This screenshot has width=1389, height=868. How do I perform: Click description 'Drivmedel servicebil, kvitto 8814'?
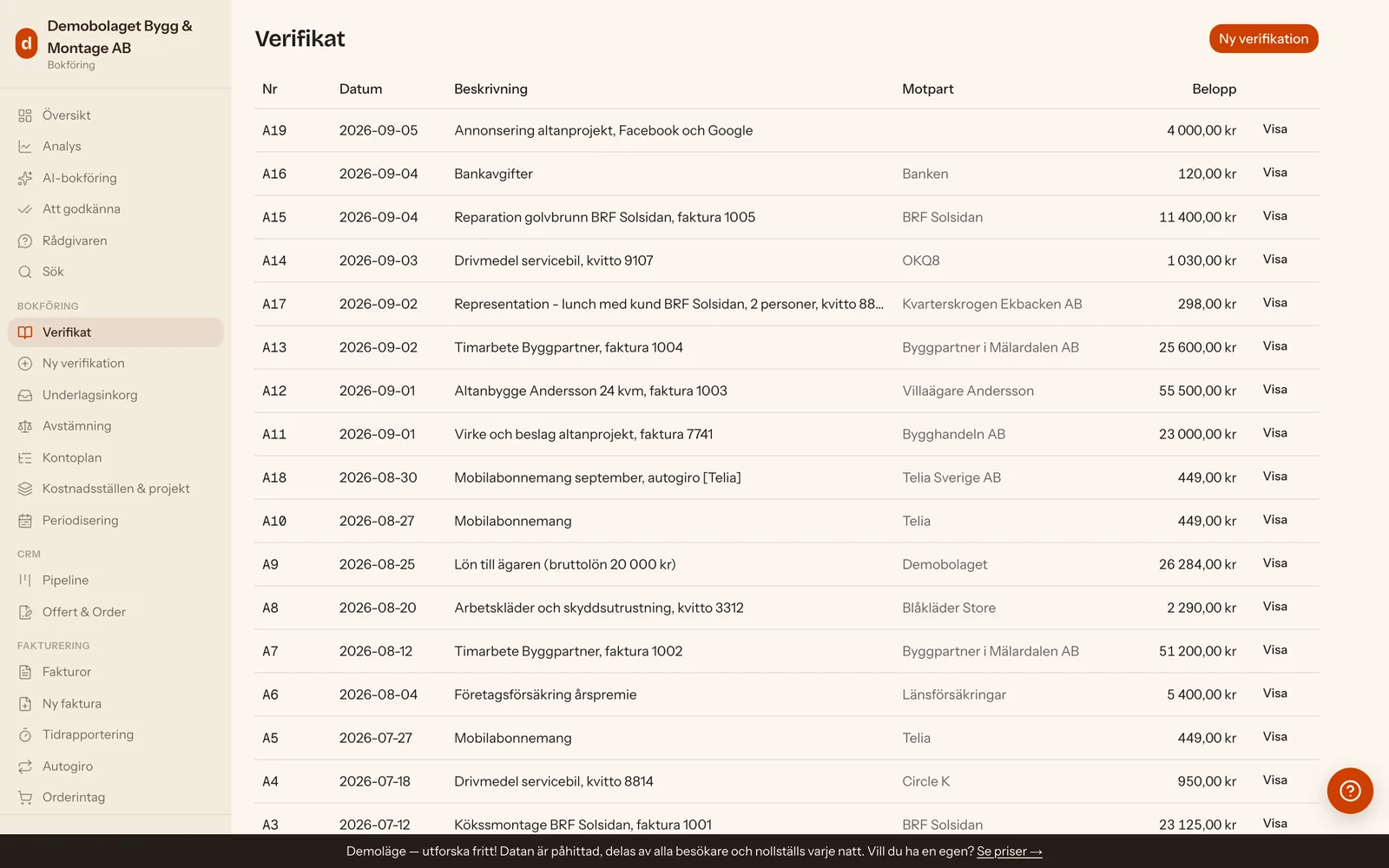click(554, 781)
